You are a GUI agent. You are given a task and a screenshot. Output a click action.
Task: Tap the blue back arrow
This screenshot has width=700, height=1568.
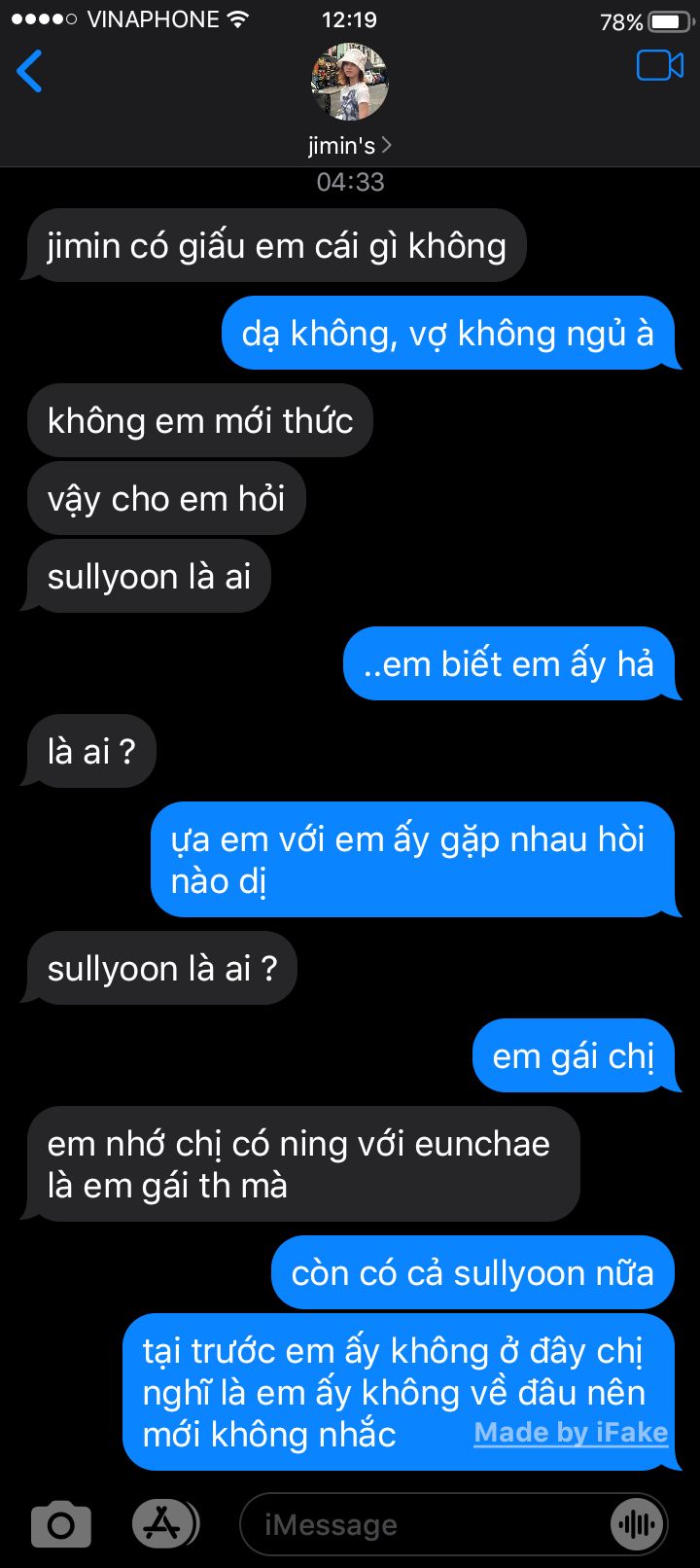pos(30,71)
